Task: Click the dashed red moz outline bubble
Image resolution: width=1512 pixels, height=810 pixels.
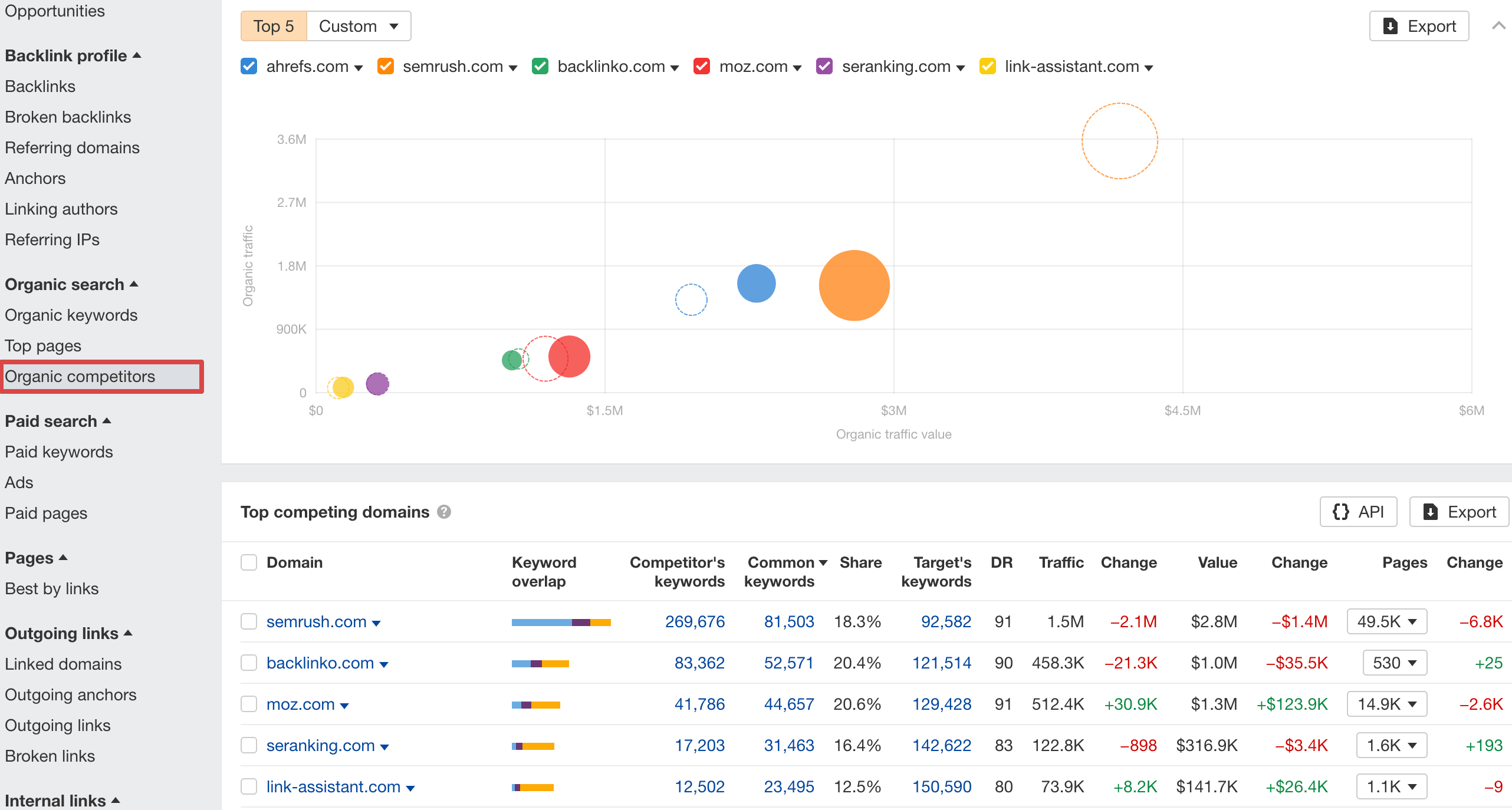Action: click(x=545, y=358)
